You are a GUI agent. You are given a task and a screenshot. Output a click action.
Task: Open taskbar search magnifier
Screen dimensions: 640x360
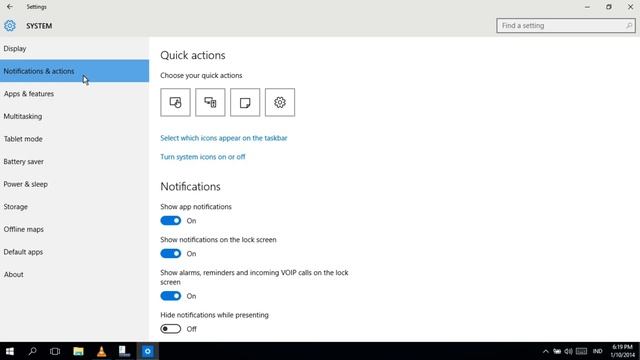pyautogui.click(x=32, y=351)
